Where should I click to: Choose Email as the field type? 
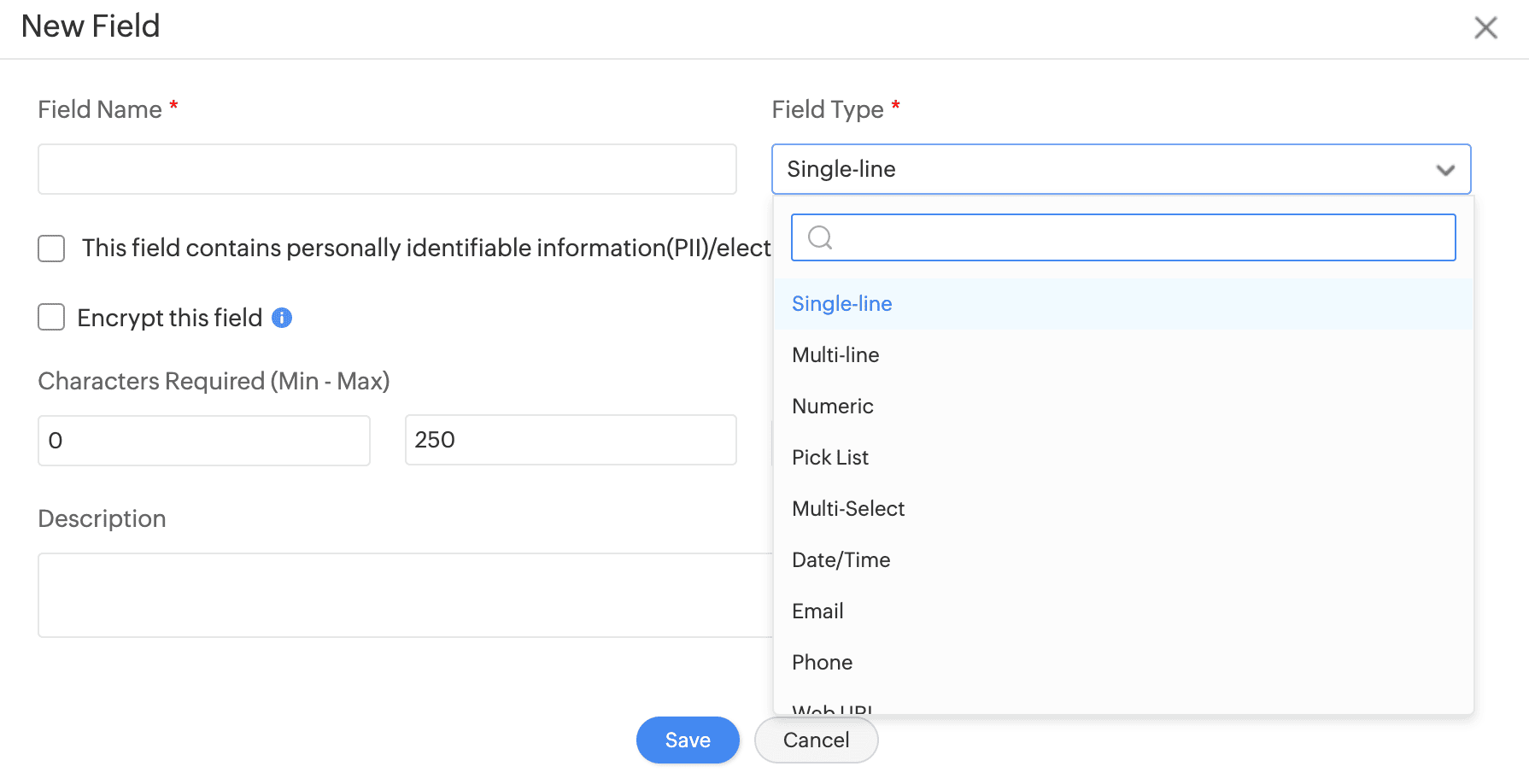[x=817, y=611]
